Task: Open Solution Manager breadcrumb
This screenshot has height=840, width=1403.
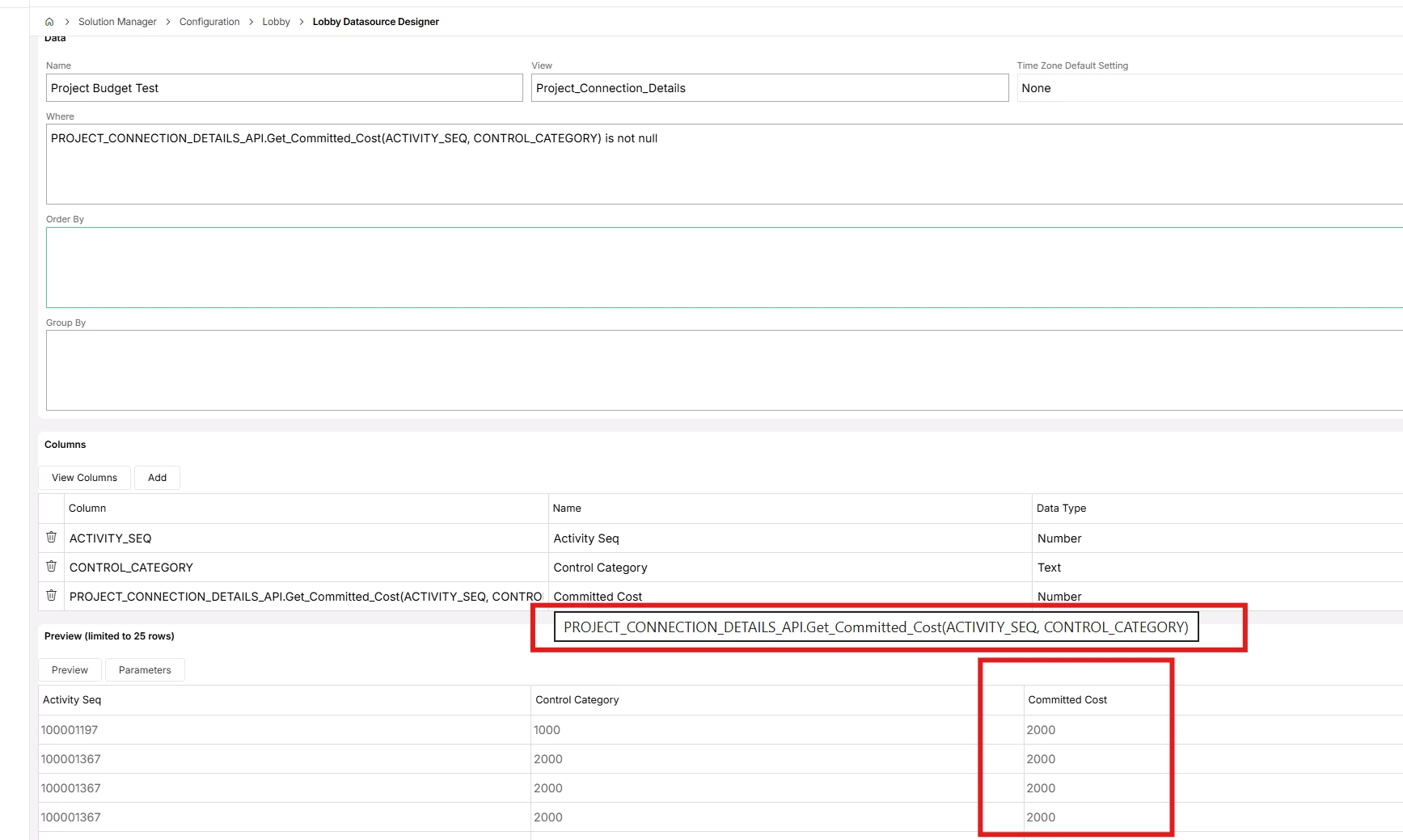Action: pyautogui.click(x=117, y=22)
